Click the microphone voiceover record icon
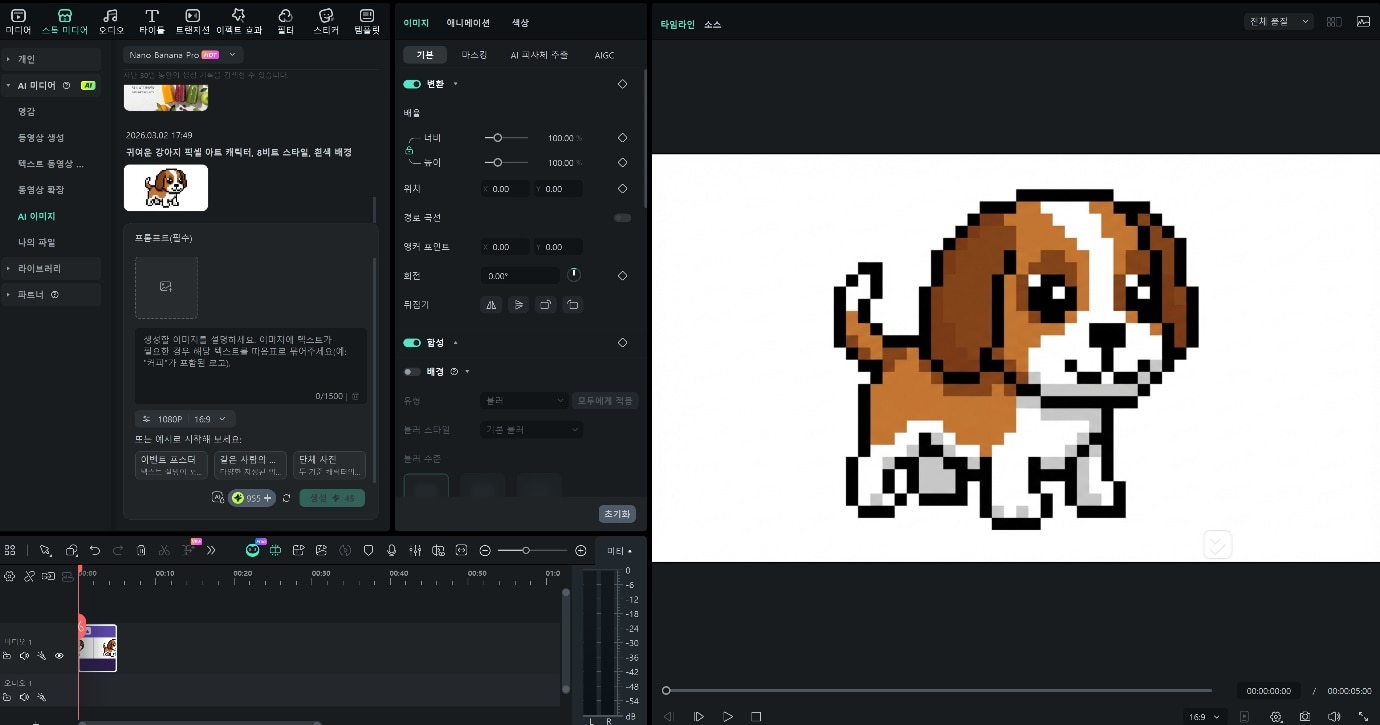 [x=391, y=550]
